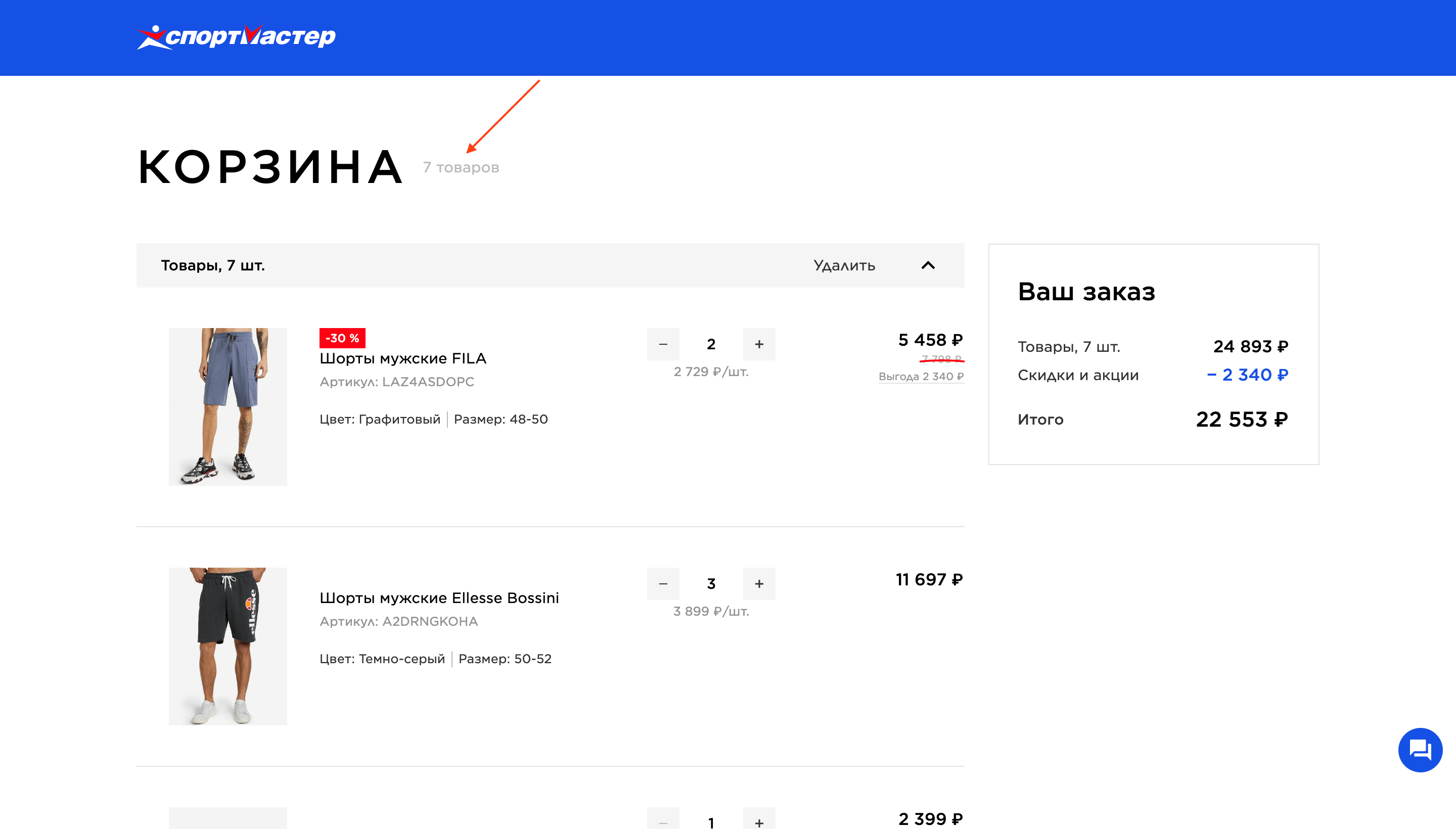The image size is (1456, 829).
Task: Click Ellesse quantity value 3
Action: 711,584
